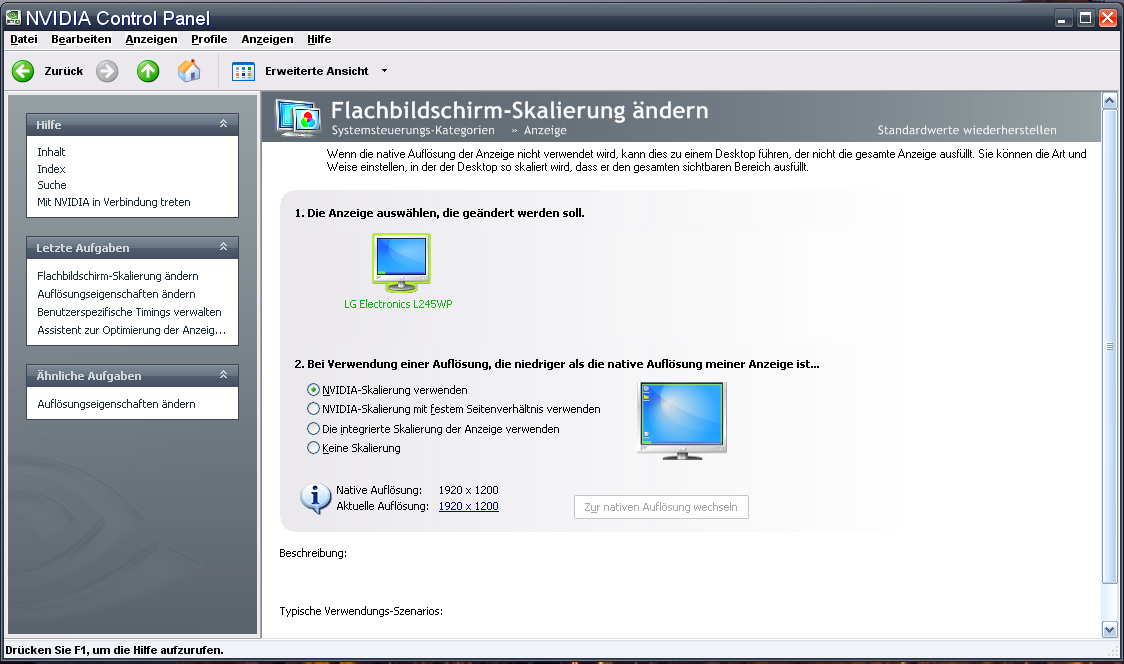Click Standardwerte wiederherstellen link

(x=966, y=130)
